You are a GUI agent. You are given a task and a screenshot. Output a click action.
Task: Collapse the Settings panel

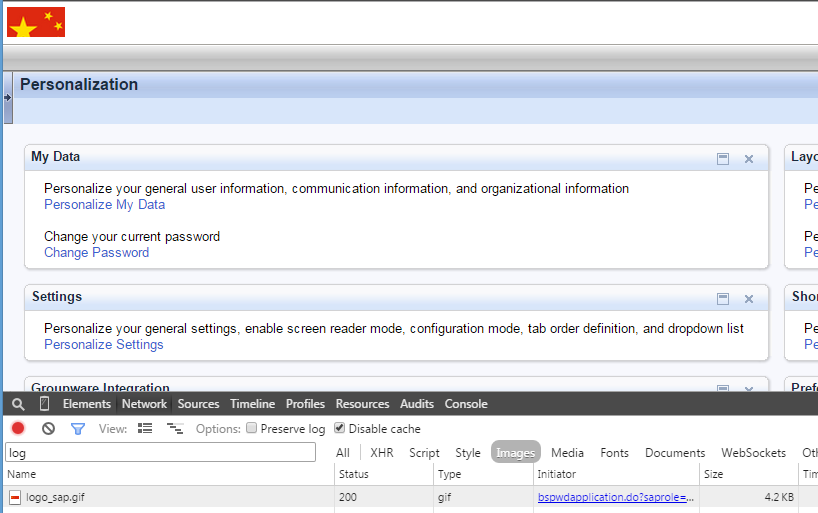tap(723, 299)
